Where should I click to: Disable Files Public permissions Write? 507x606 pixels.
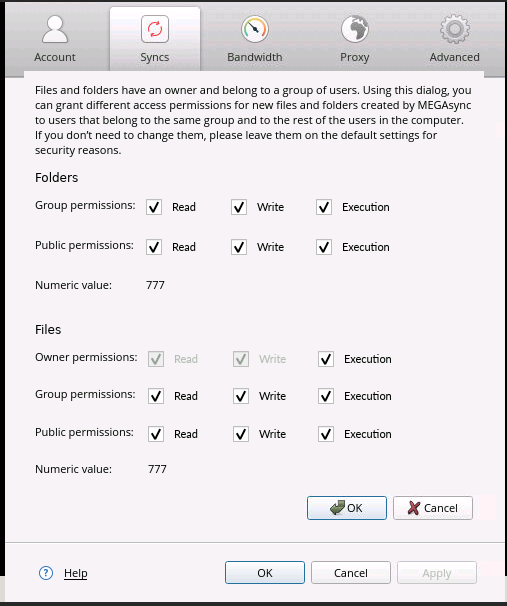pos(241,434)
